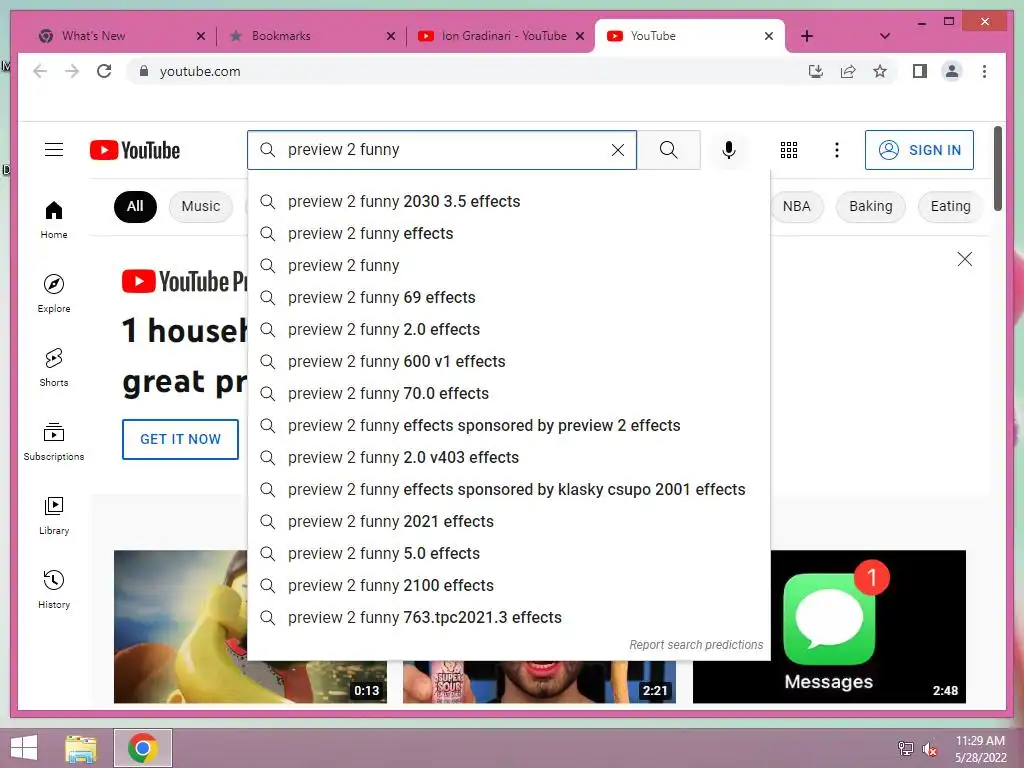Open the Chrome three-dot menu

click(984, 71)
